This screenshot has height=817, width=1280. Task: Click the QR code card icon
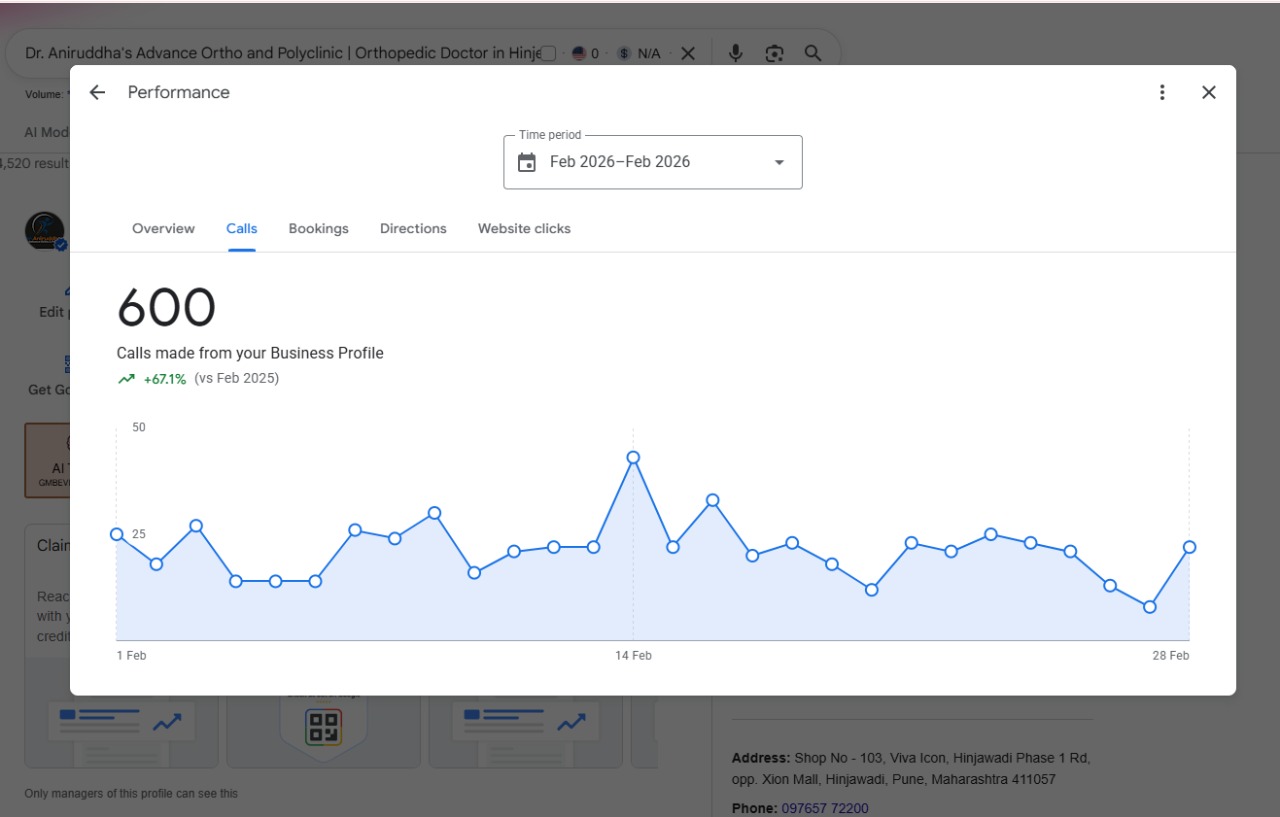click(323, 727)
